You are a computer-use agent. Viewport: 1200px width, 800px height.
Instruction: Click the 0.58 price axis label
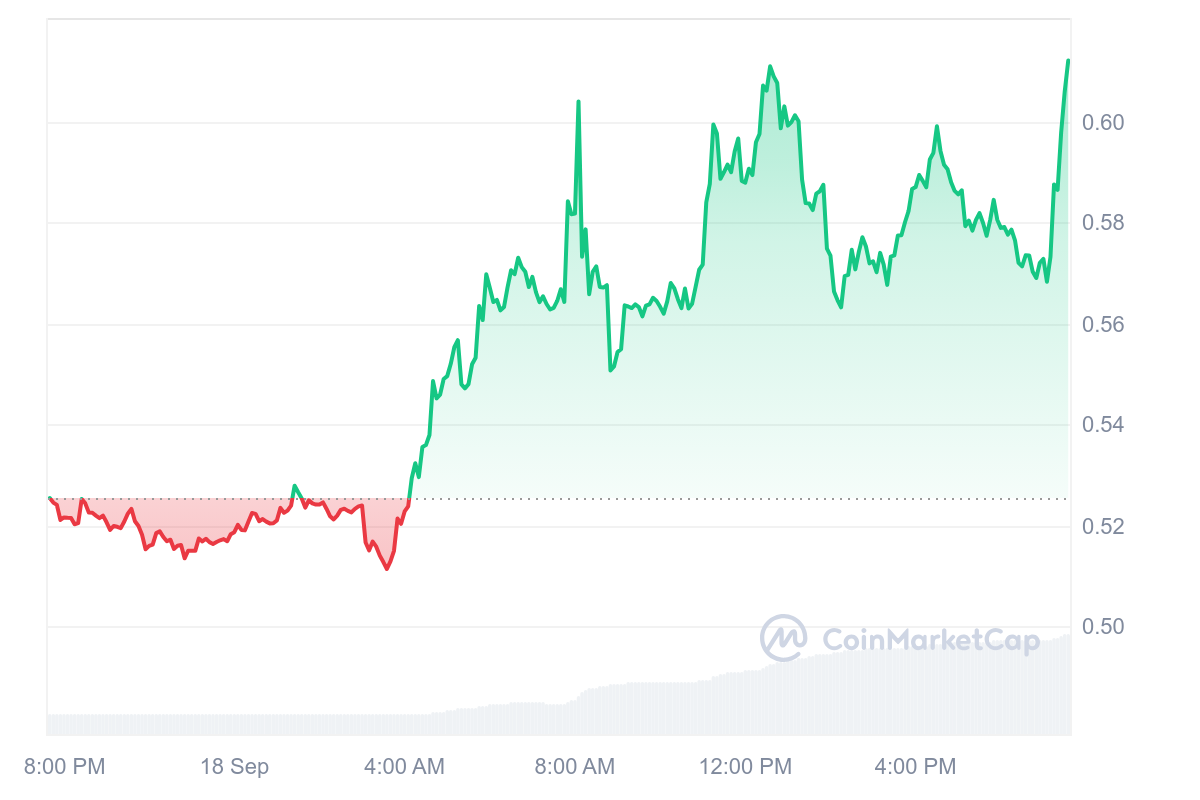[x=1103, y=223]
